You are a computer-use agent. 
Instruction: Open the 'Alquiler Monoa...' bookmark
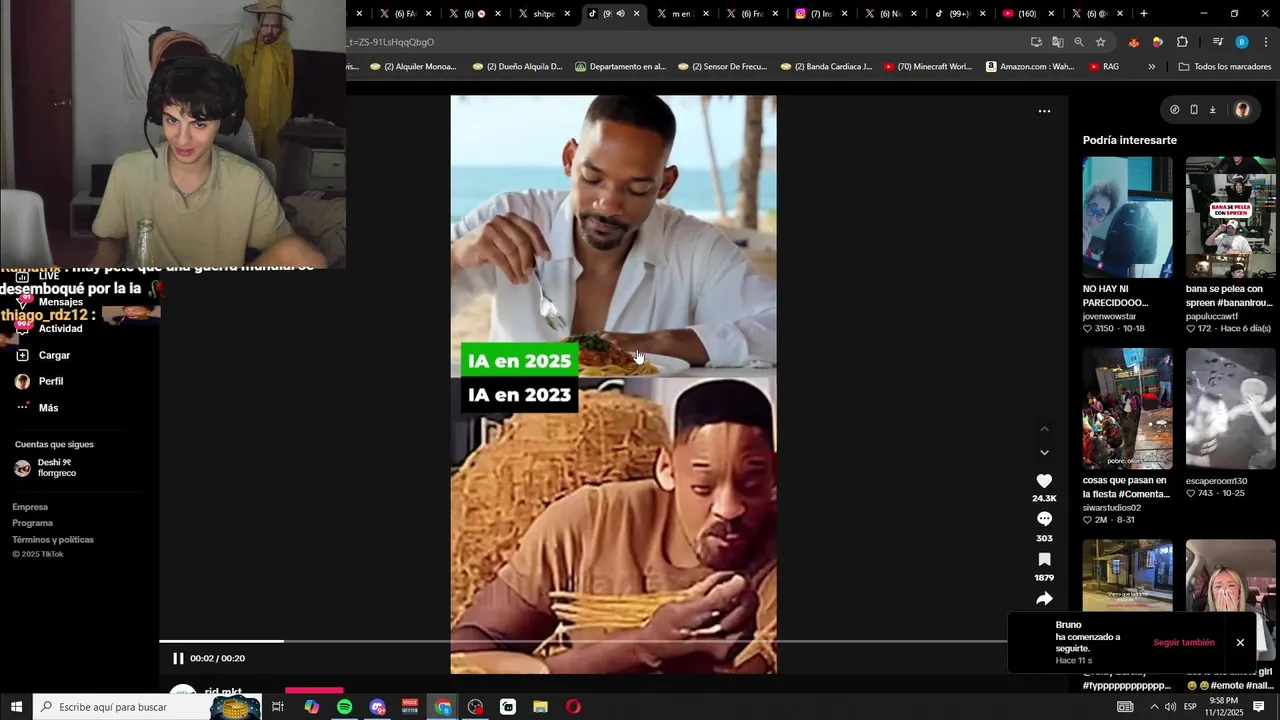[x=414, y=67]
